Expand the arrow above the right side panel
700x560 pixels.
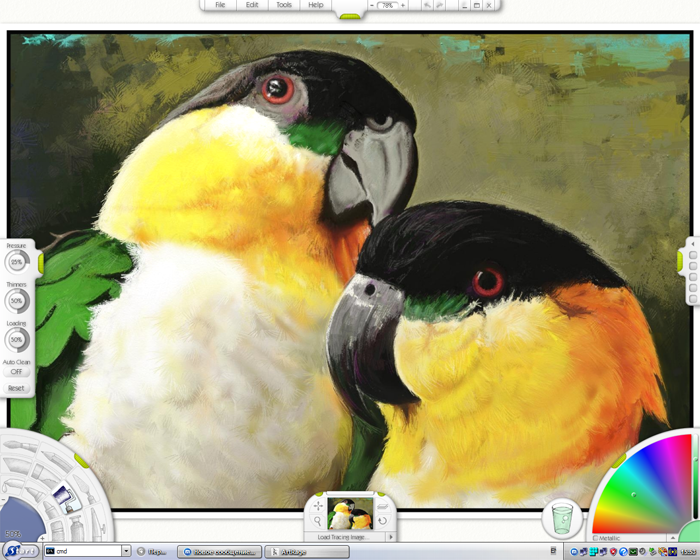(693, 244)
